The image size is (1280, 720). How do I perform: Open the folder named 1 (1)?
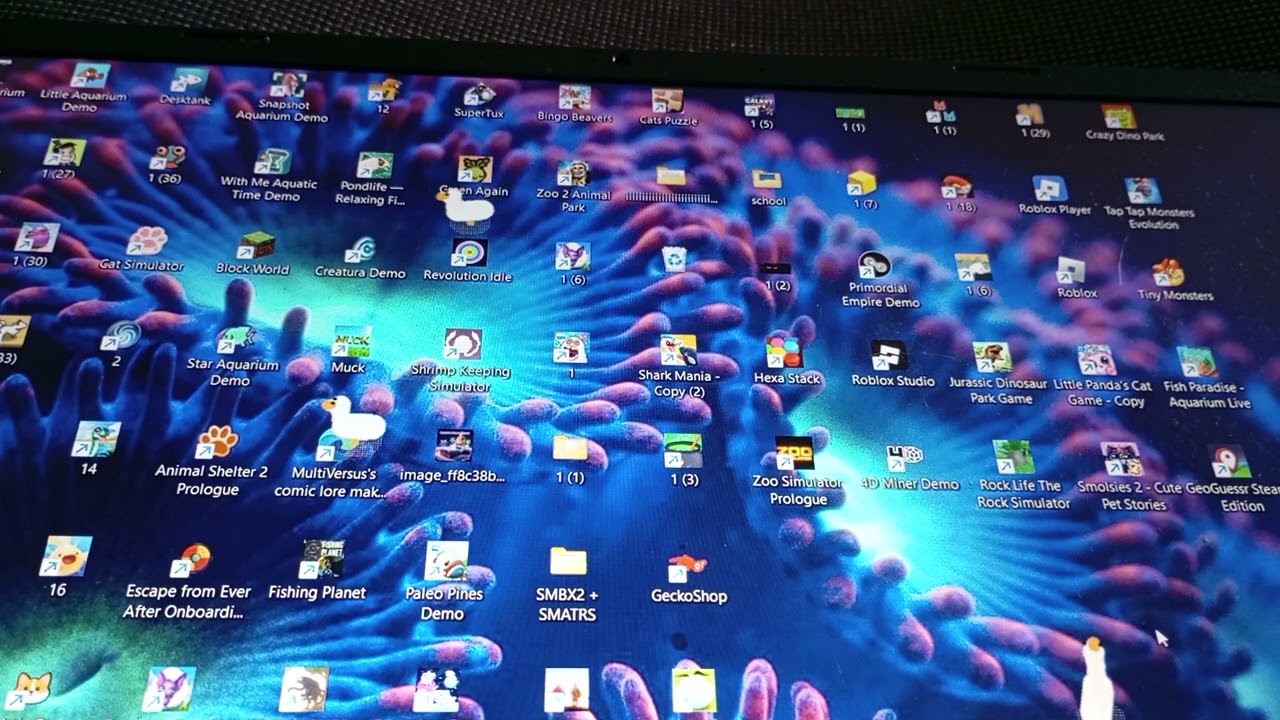(570, 448)
